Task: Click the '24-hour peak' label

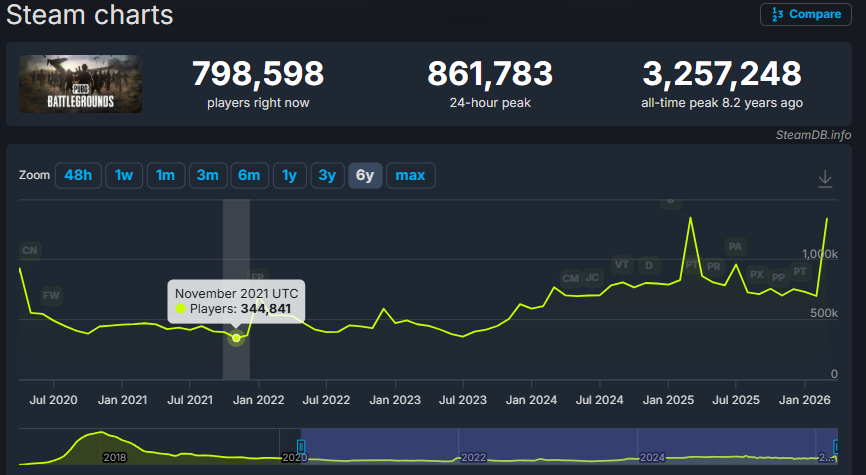Action: point(490,103)
